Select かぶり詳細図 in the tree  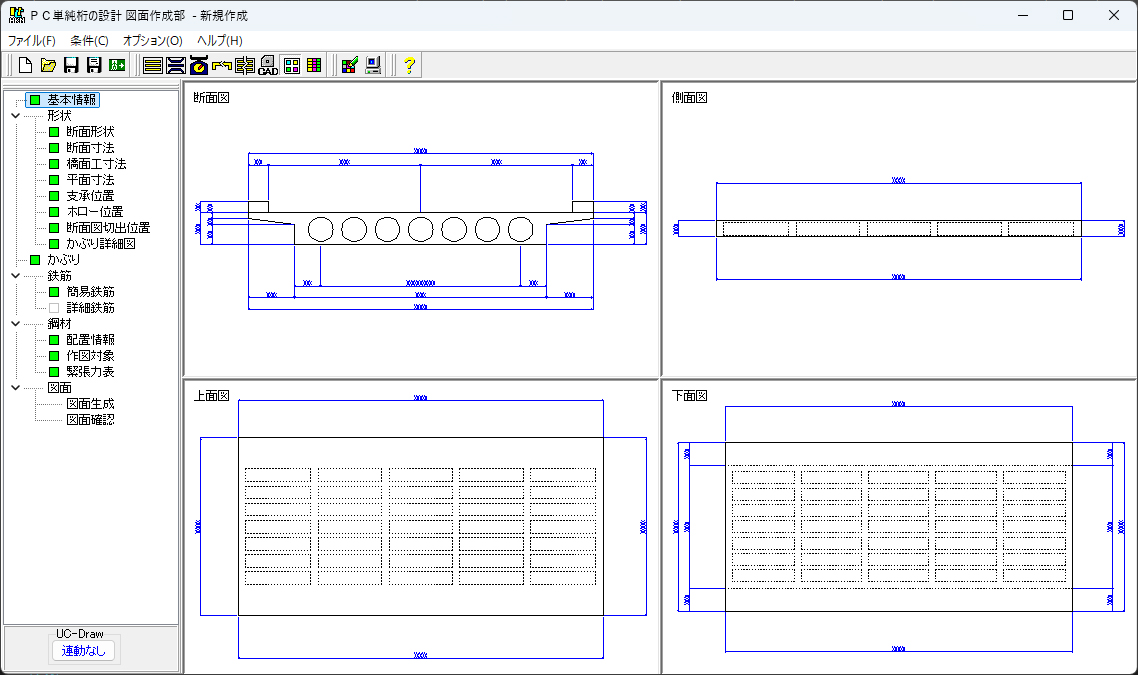click(100, 244)
